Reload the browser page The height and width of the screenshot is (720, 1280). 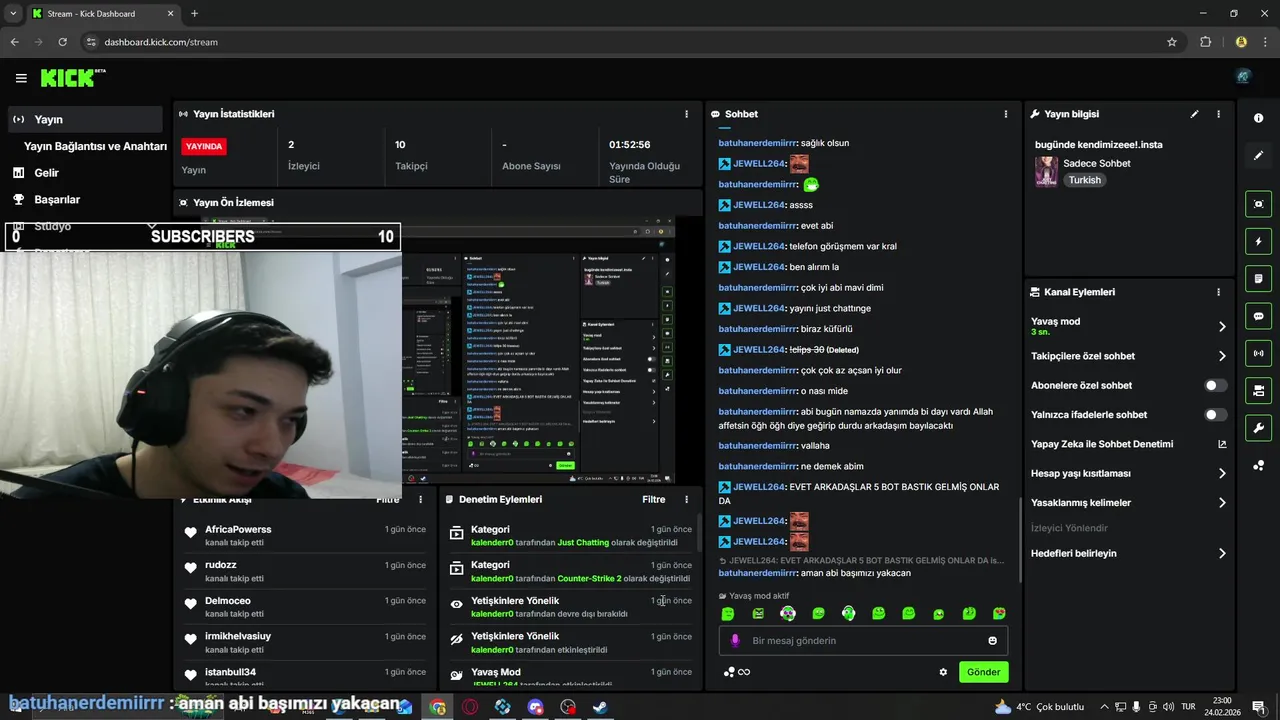63,42
